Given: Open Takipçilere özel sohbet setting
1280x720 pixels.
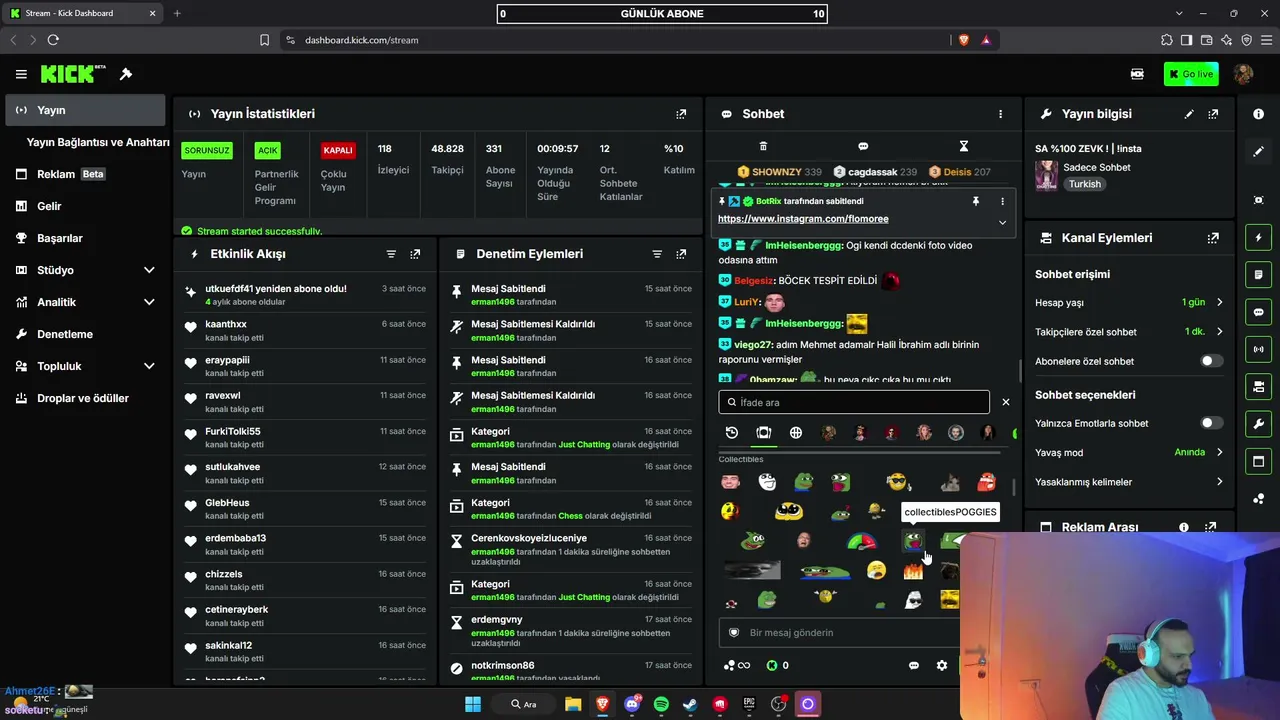Looking at the screenshot, I should pyautogui.click(x=1129, y=332).
